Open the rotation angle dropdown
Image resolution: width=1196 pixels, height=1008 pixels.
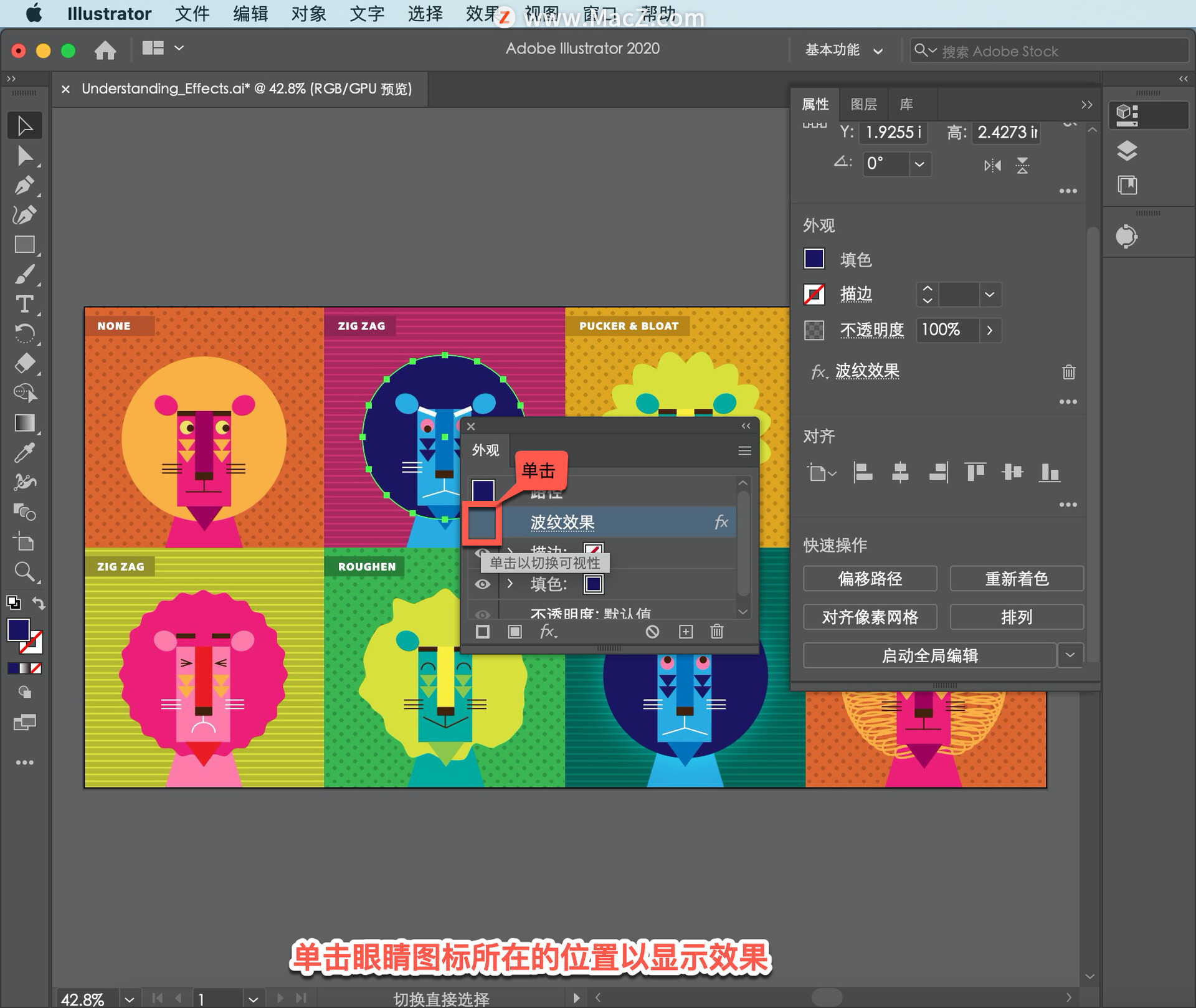pos(919,164)
